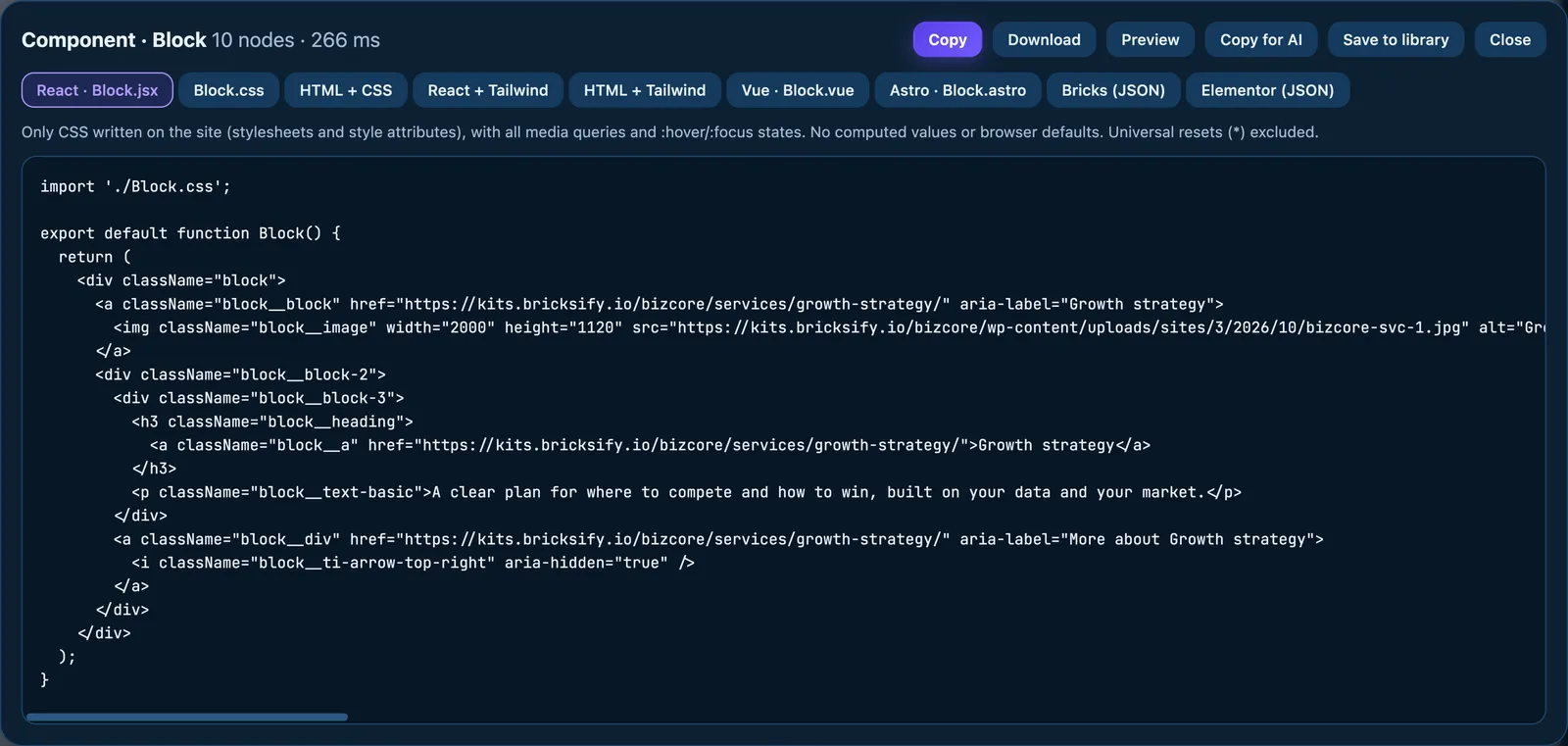Click the Copy for AI button
The image size is (1568, 746).
point(1261,40)
